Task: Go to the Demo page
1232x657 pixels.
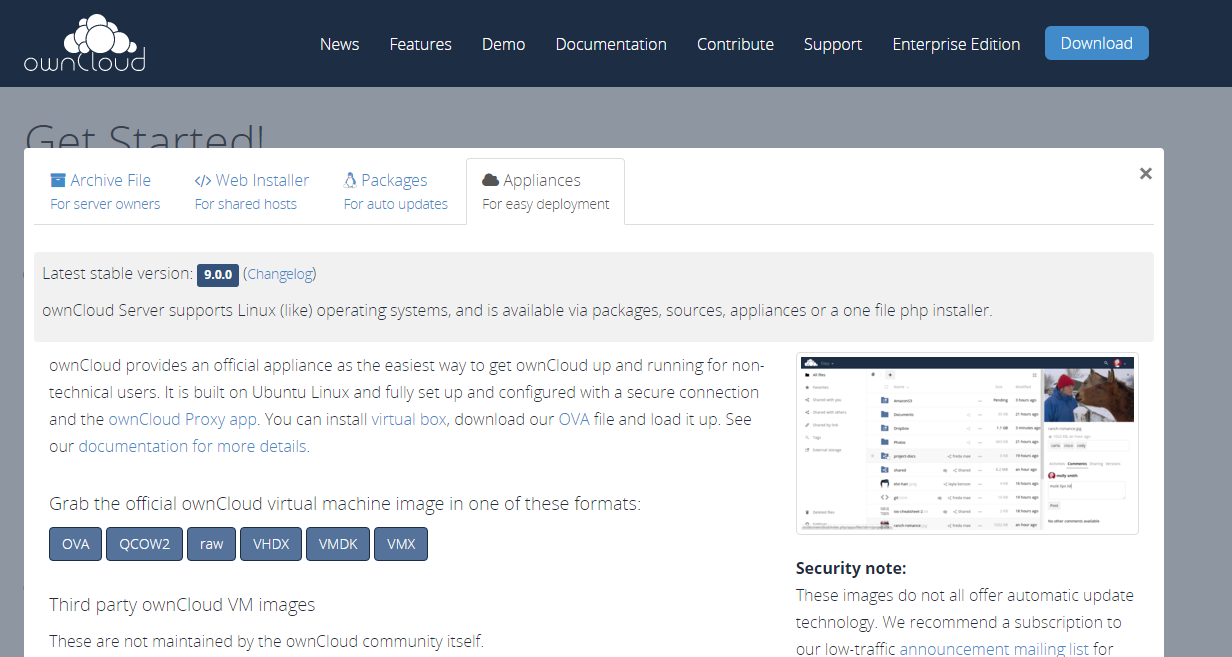Action: click(503, 44)
